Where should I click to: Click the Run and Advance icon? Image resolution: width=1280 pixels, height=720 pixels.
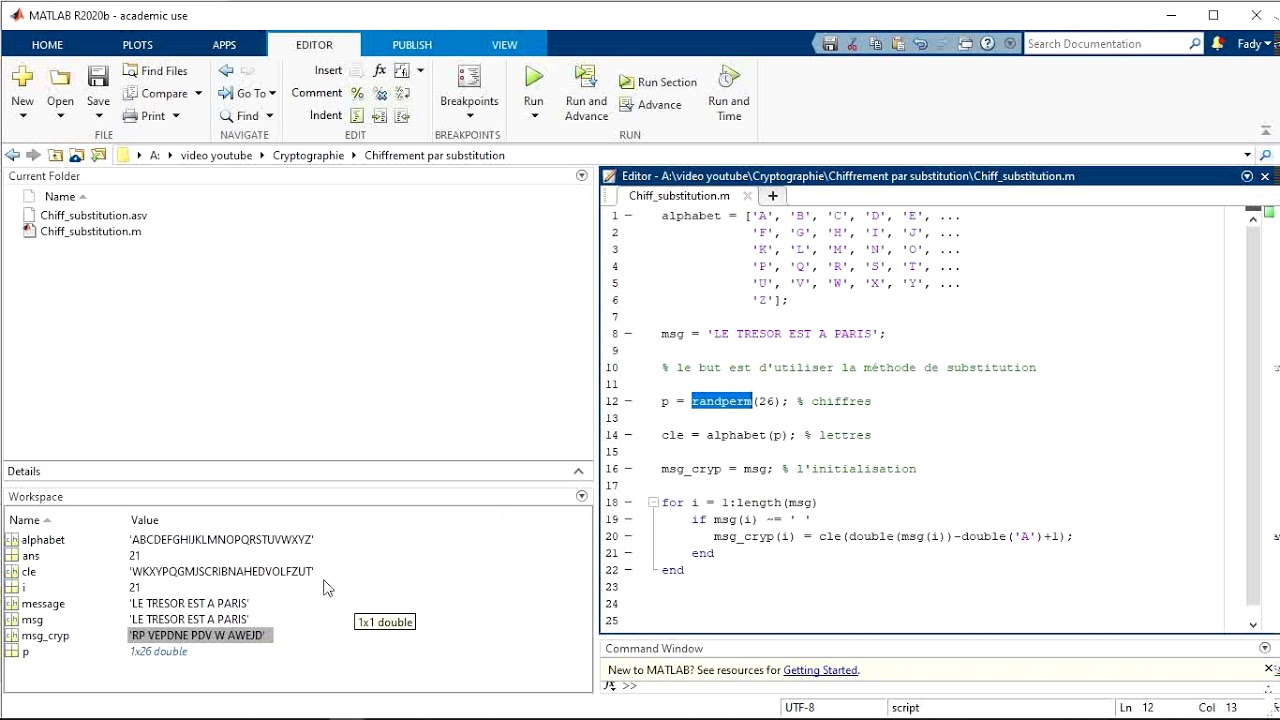[x=586, y=77]
